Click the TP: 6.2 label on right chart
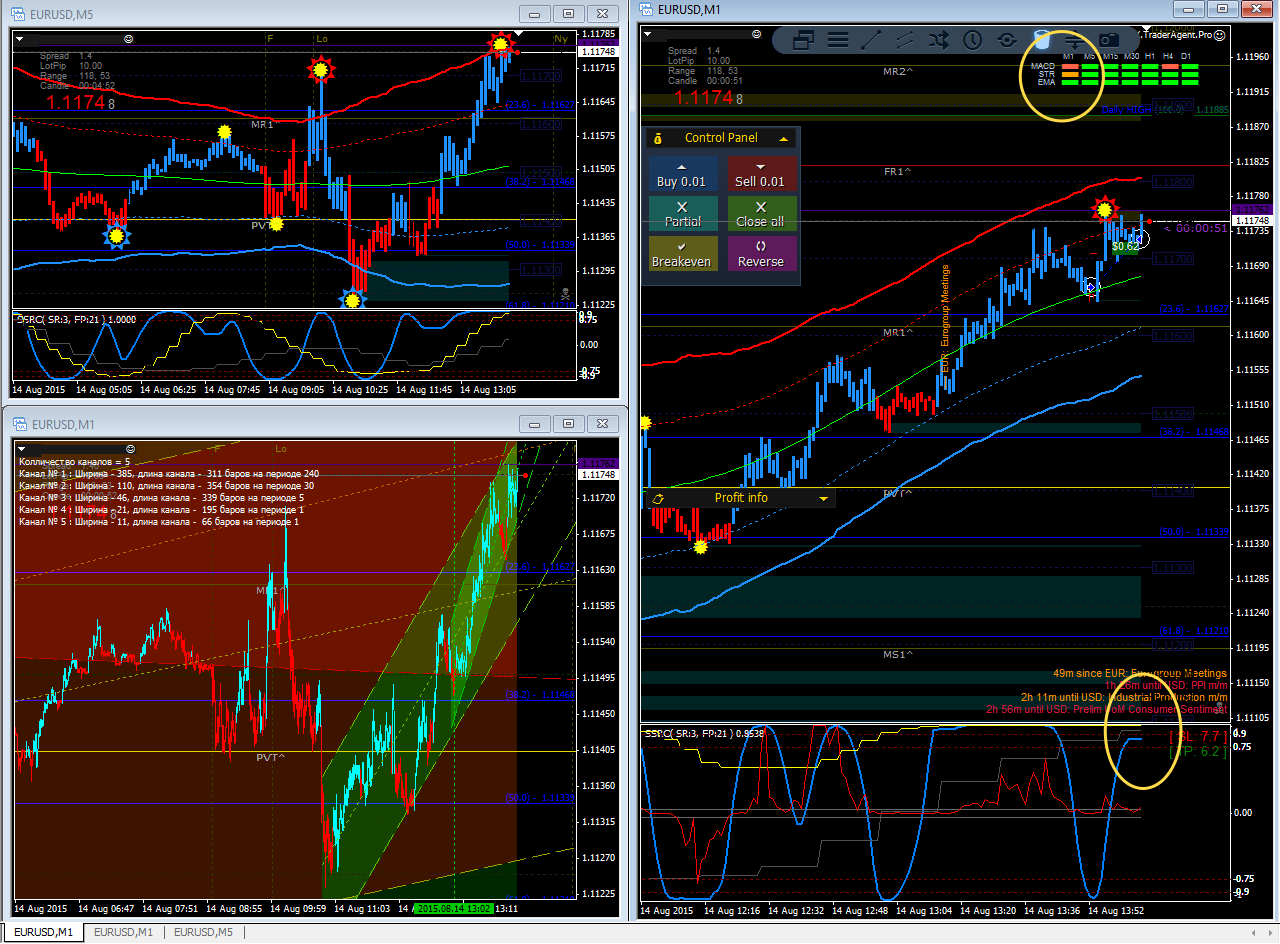 [x=1197, y=752]
